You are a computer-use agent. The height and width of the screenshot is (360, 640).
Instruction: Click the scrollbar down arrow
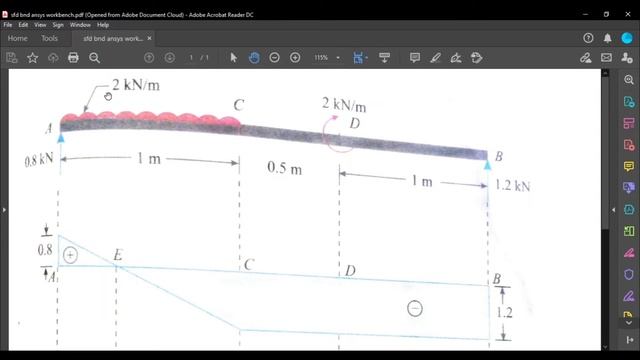click(605, 347)
